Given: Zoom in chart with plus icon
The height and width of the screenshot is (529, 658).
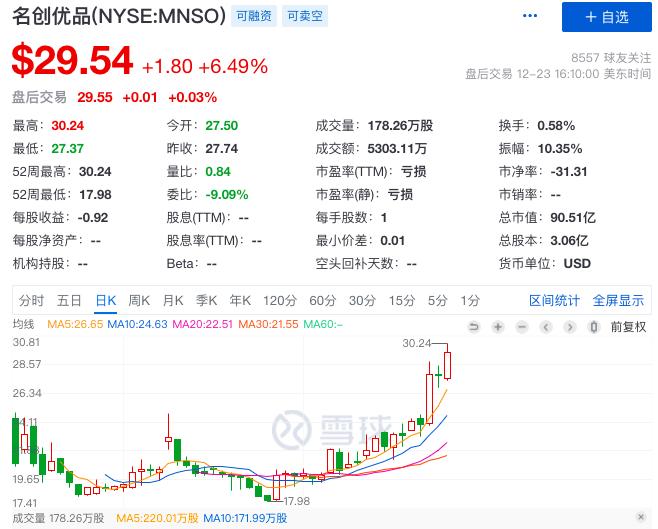Looking at the screenshot, I should click(x=498, y=326).
